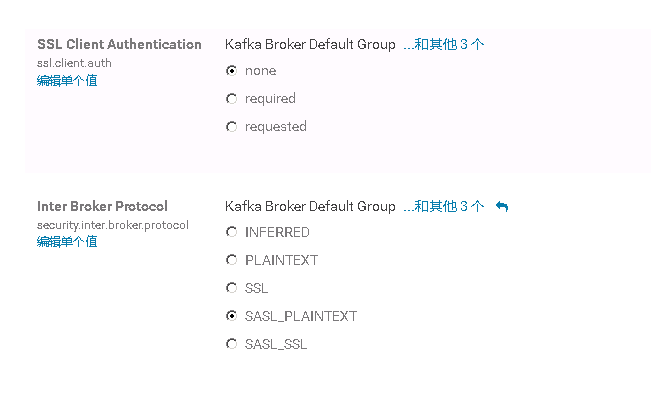Image resolution: width=651 pixels, height=400 pixels.
Task: Expand '…和其他 3 个' for Inter Broker Protocol
Action: click(443, 206)
